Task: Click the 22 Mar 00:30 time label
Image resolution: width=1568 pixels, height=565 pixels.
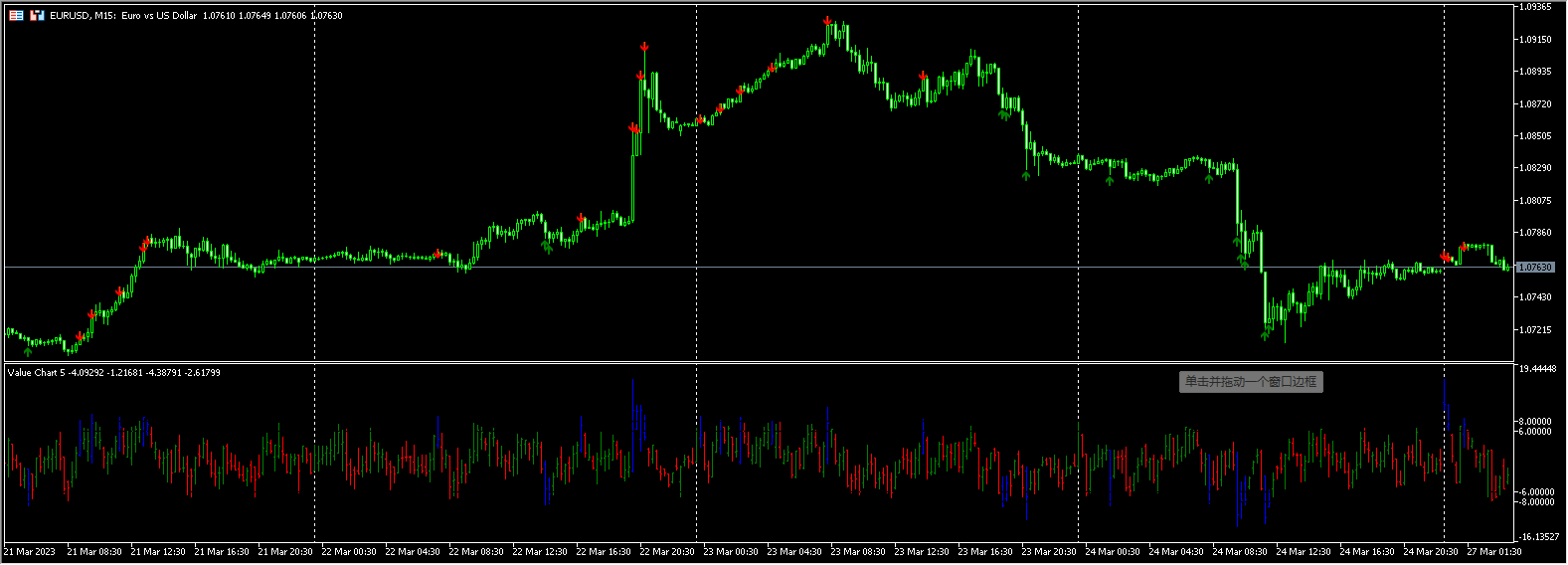Action: (x=349, y=552)
